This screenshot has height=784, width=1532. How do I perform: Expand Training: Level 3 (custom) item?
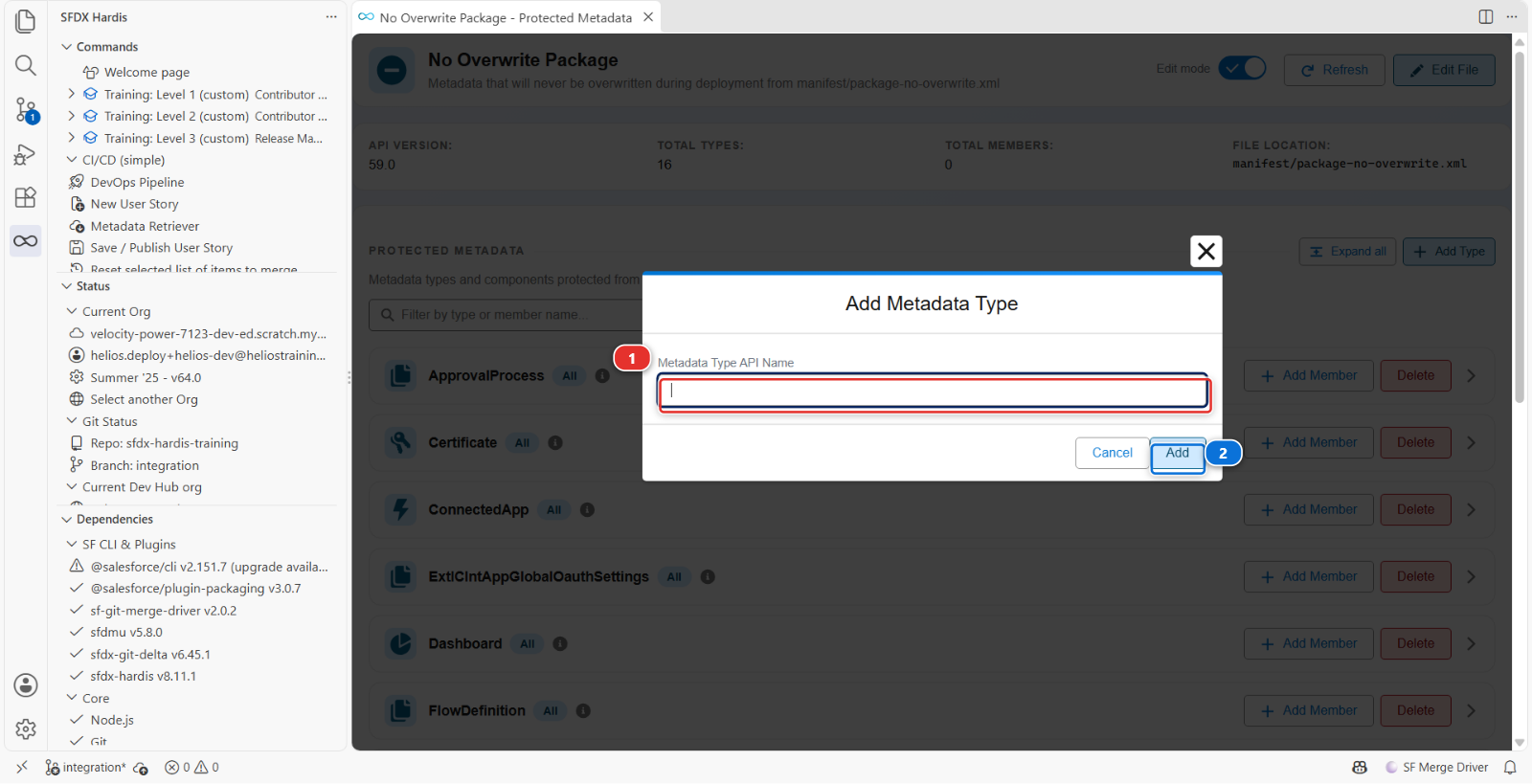point(72,138)
